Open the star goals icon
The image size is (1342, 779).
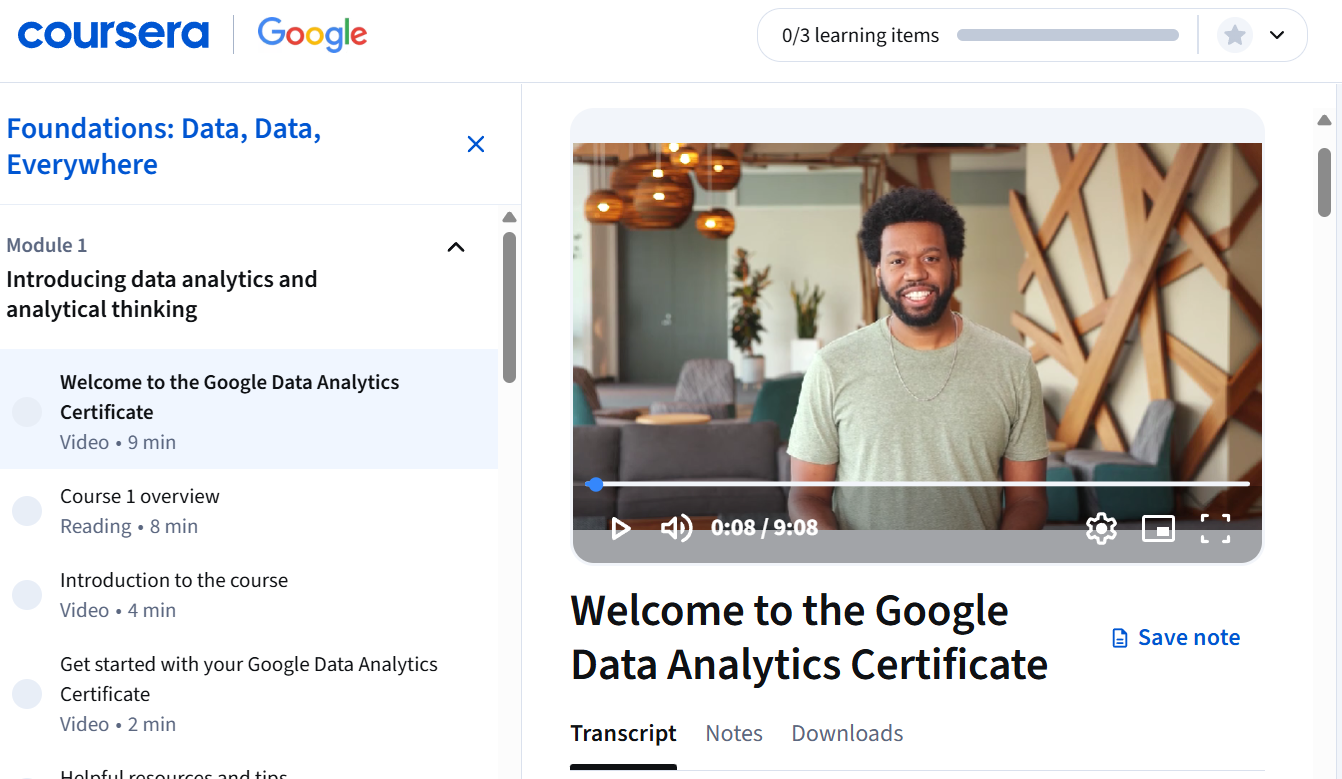[1235, 36]
